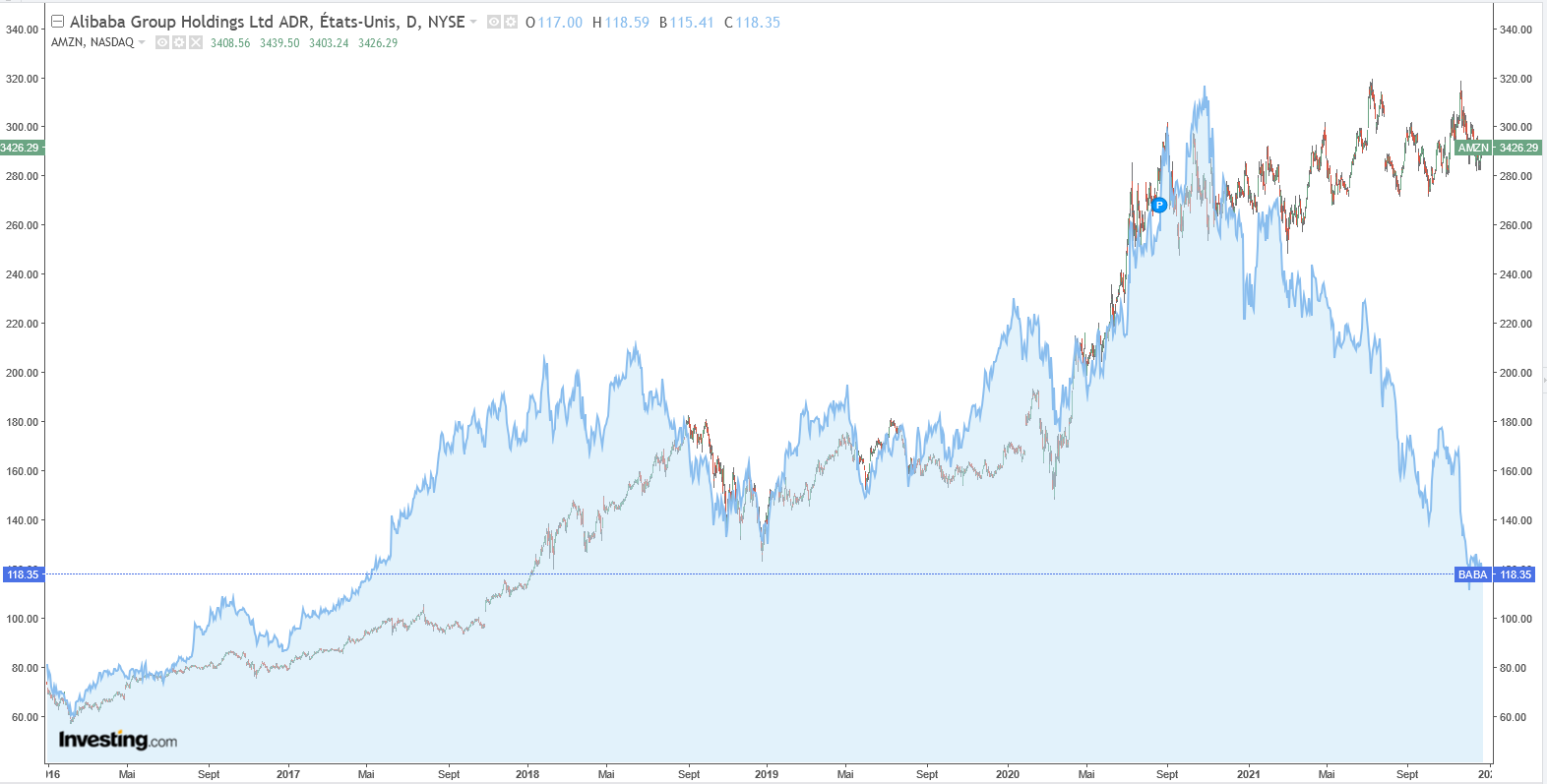Toggle visibility eye for the AMZN series
1547x784 pixels.
pyautogui.click(x=162, y=42)
